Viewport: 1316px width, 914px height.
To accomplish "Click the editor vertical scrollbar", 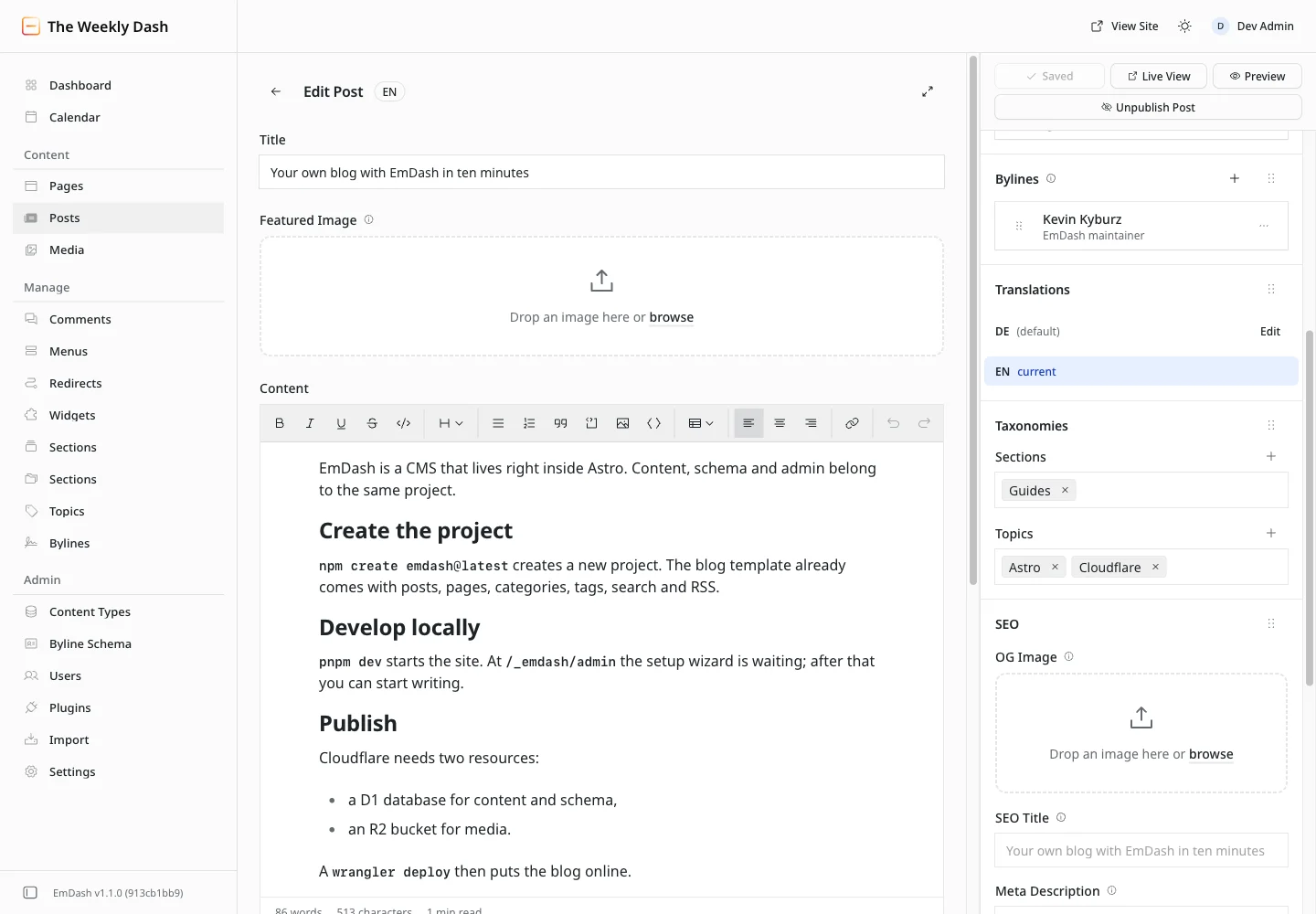I will pos(973,320).
